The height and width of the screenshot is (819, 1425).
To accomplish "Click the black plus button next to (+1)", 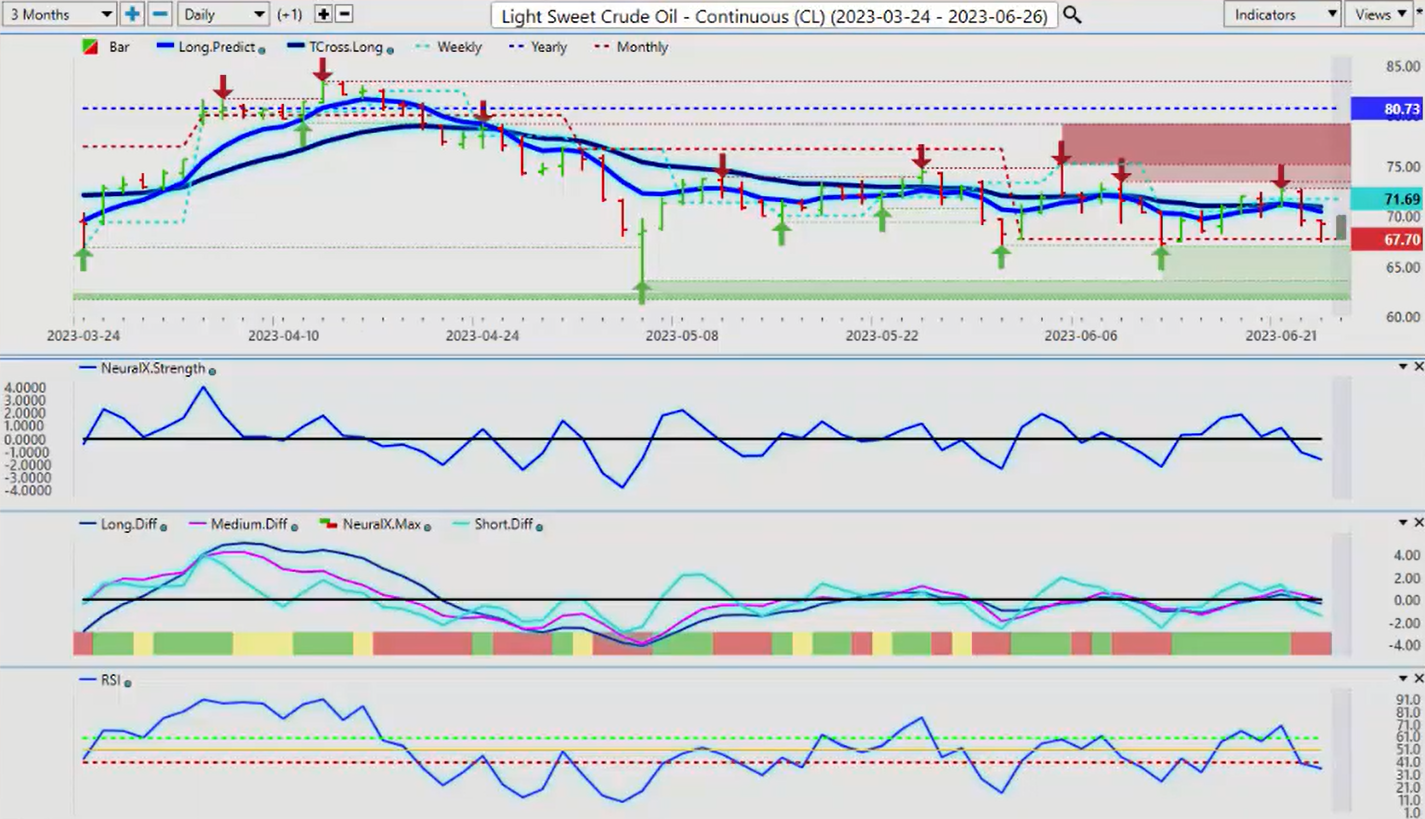I will pos(323,14).
